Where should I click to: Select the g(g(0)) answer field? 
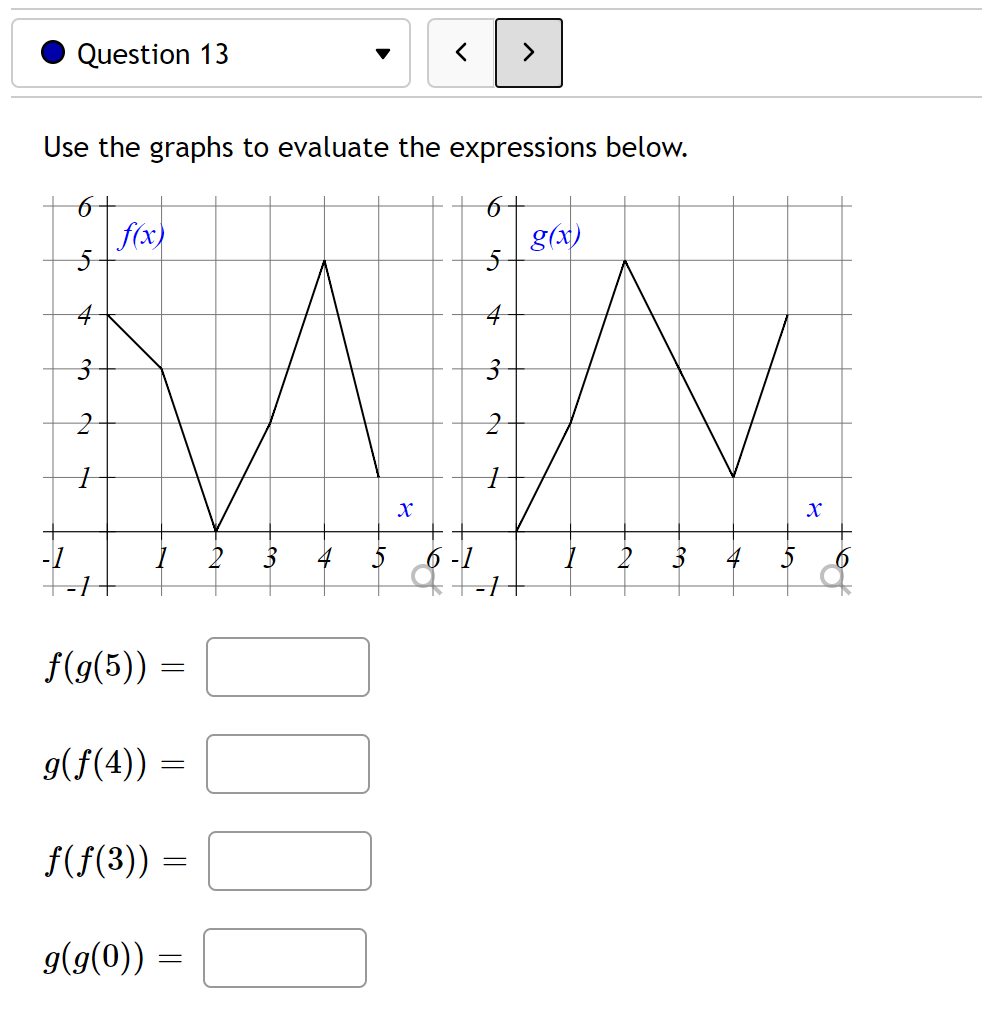(x=284, y=958)
